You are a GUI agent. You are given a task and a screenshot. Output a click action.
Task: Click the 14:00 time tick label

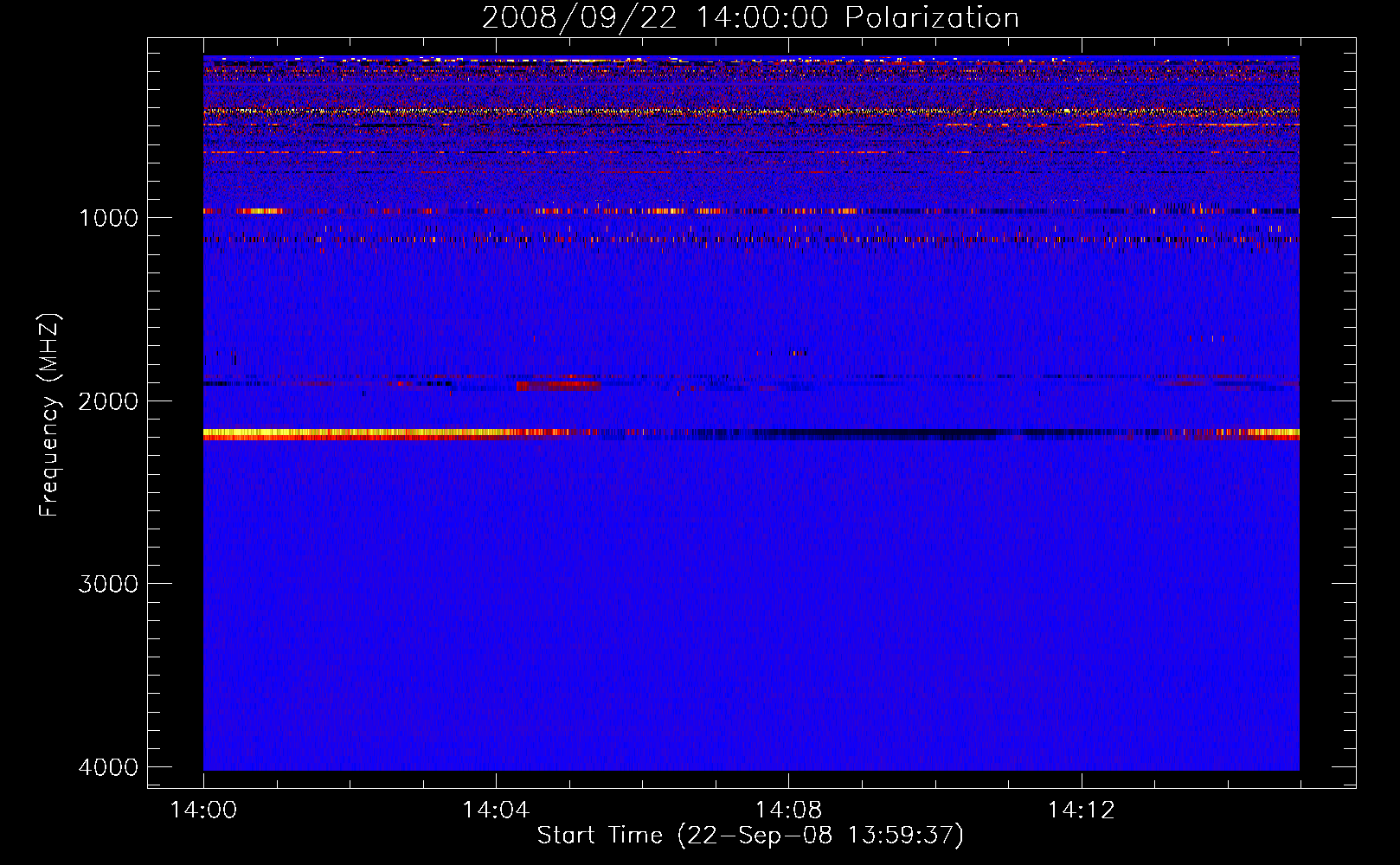click(x=203, y=811)
